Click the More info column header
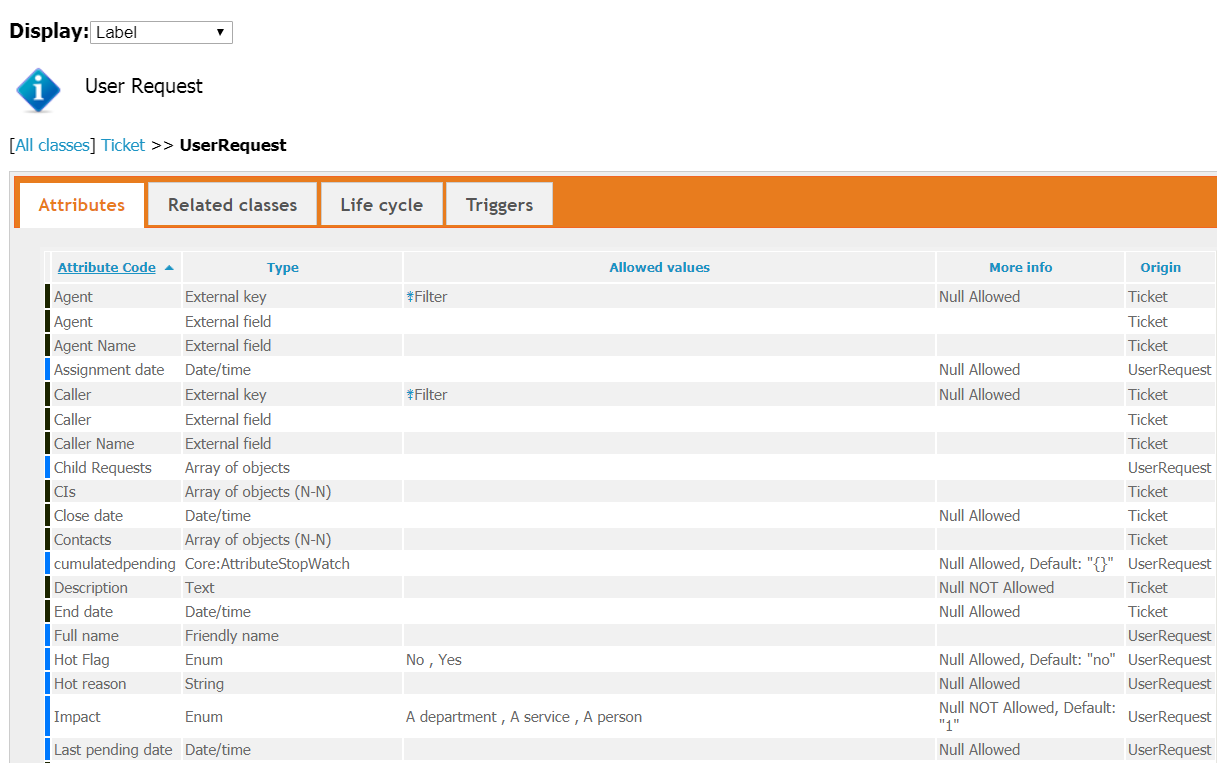1217x763 pixels. pos(1020,268)
